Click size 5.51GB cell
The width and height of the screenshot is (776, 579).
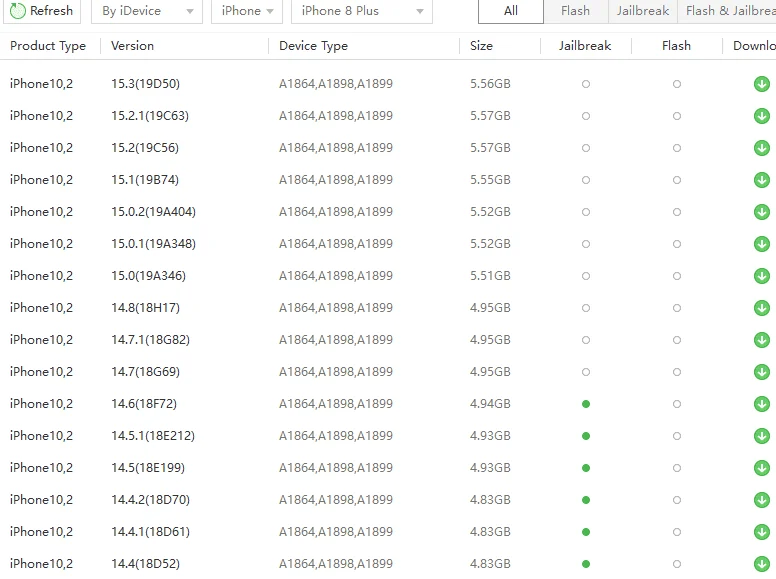pyautogui.click(x=490, y=276)
